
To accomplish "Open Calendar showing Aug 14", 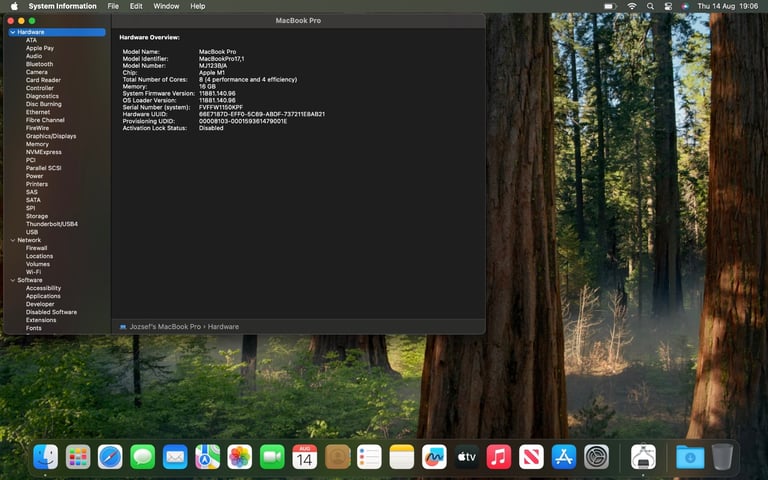I will pyautogui.click(x=304, y=456).
